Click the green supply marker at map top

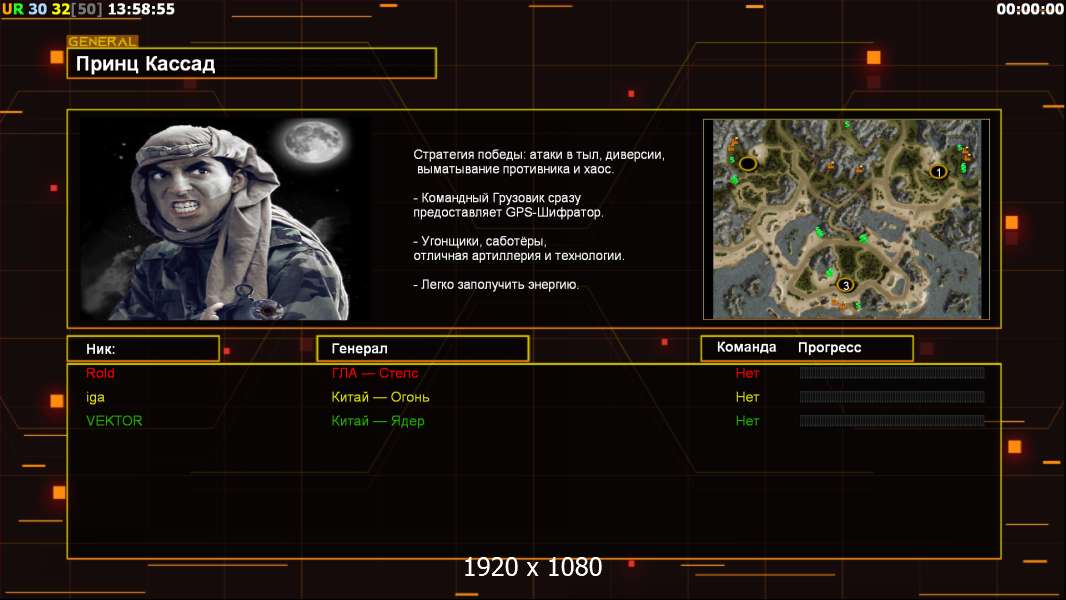click(x=846, y=124)
